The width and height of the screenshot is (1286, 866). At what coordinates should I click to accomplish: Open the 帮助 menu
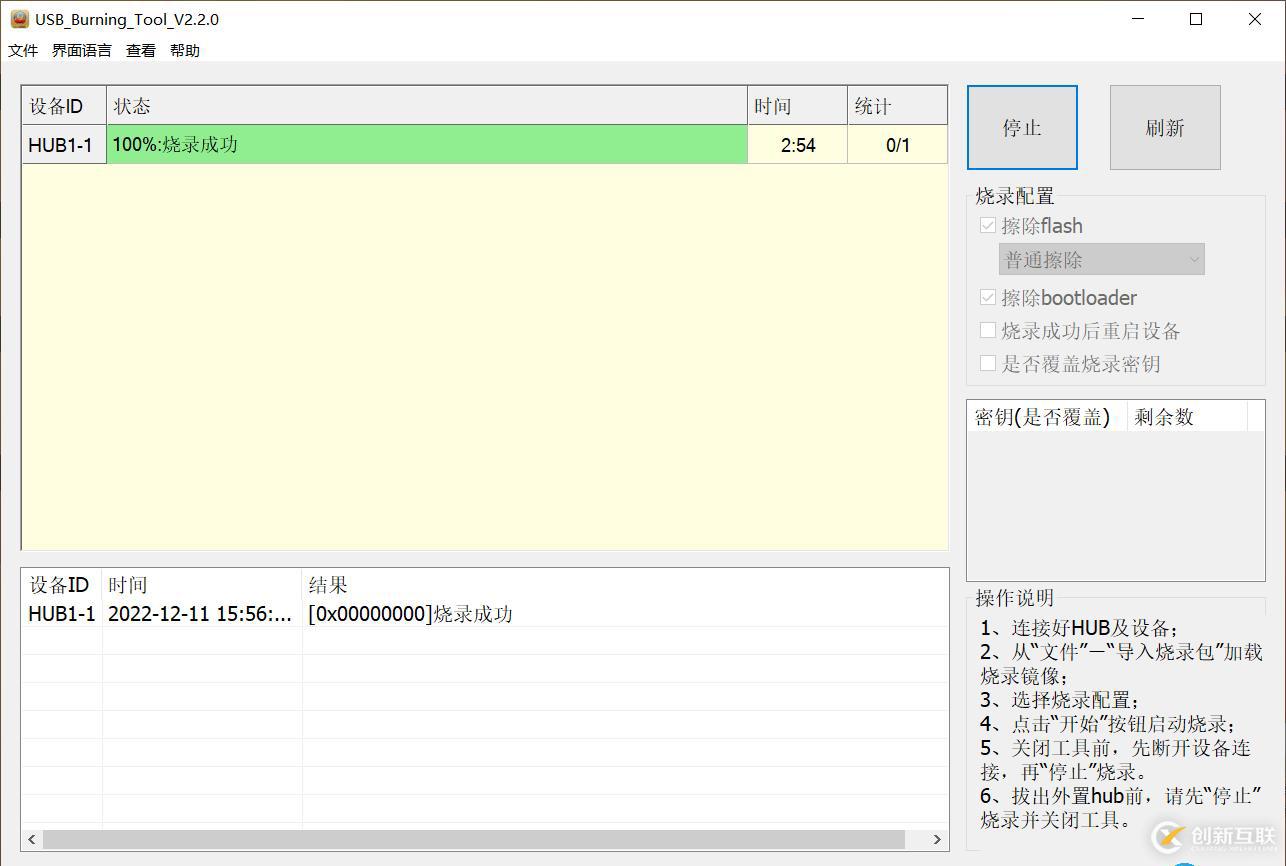[x=185, y=50]
